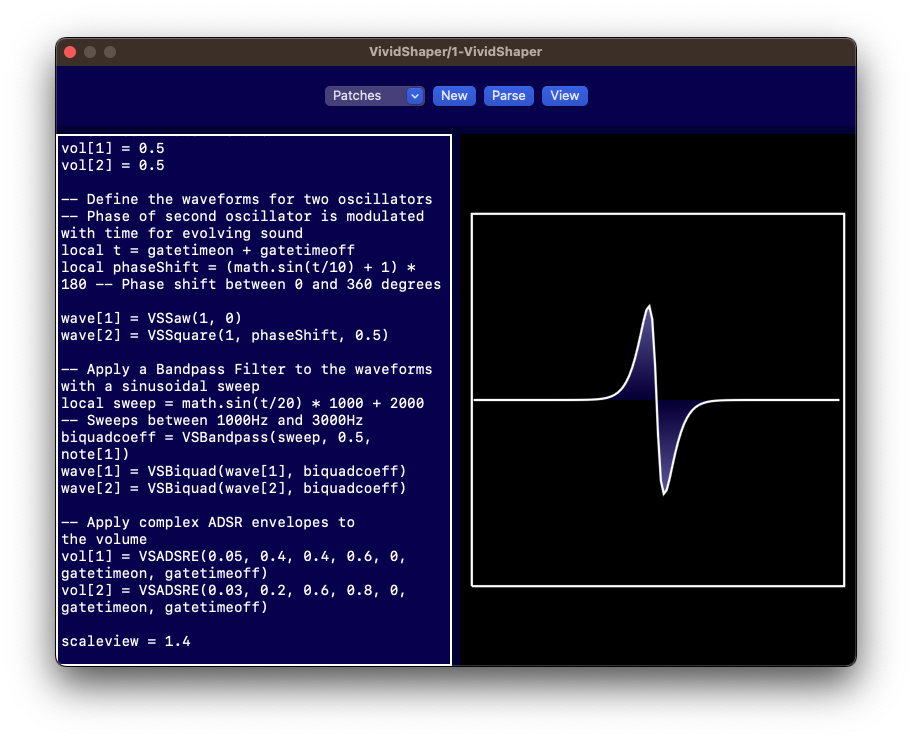The width and height of the screenshot is (912, 740).
Task: Click the local sweep = math.sin line
Action: tap(242, 403)
